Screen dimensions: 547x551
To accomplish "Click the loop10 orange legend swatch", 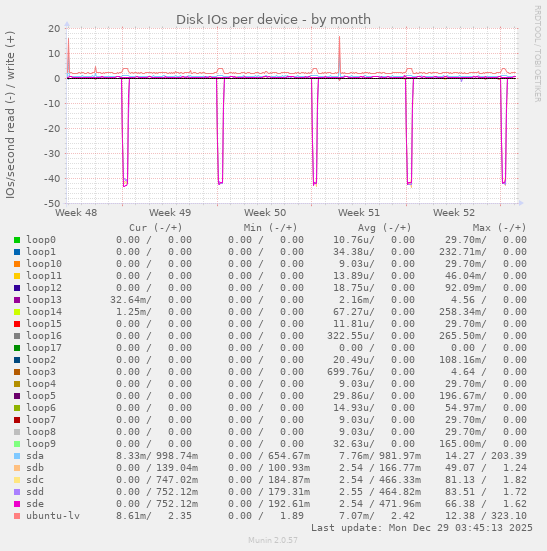I will (x=17, y=264).
